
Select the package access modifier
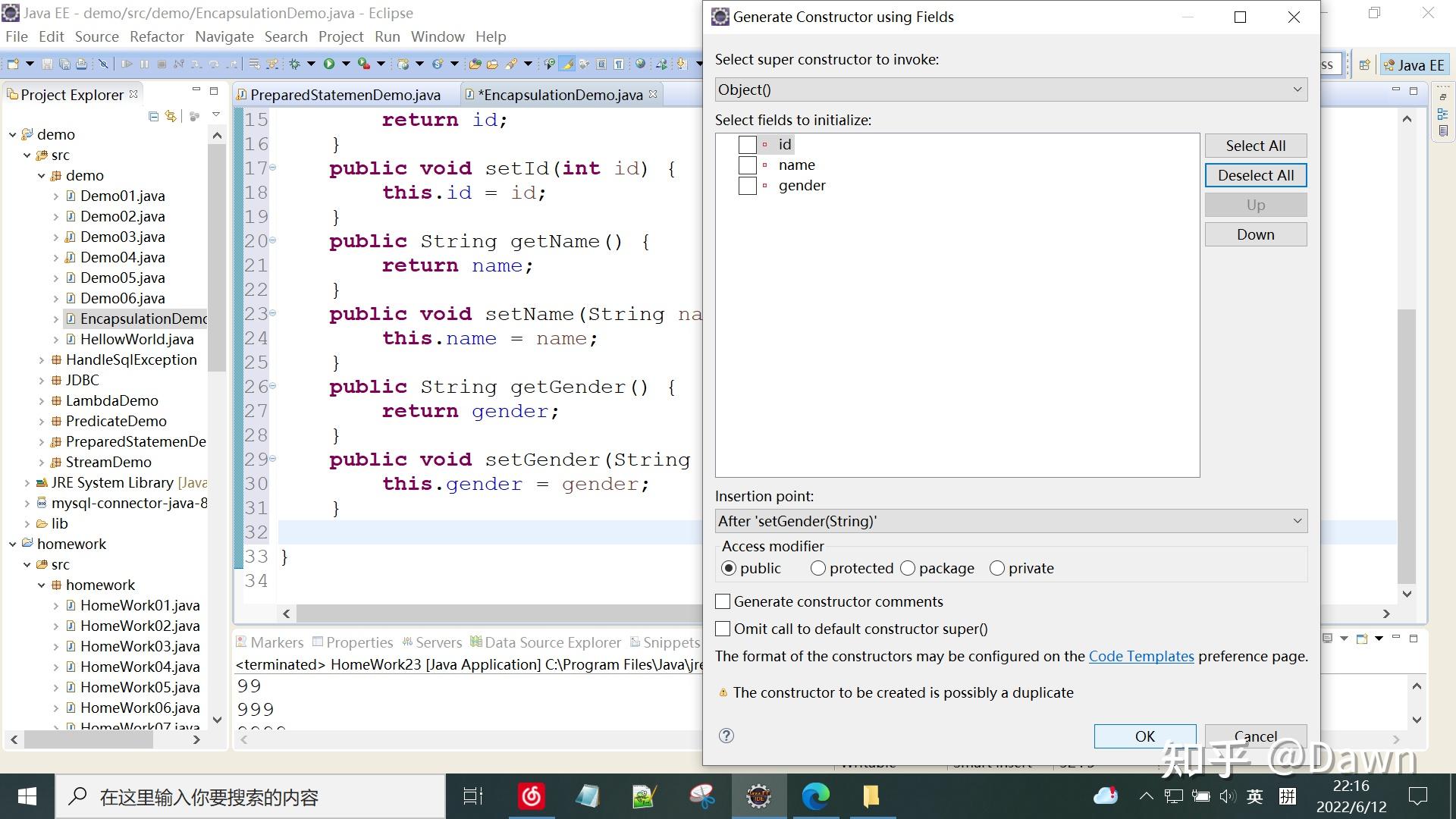908,568
